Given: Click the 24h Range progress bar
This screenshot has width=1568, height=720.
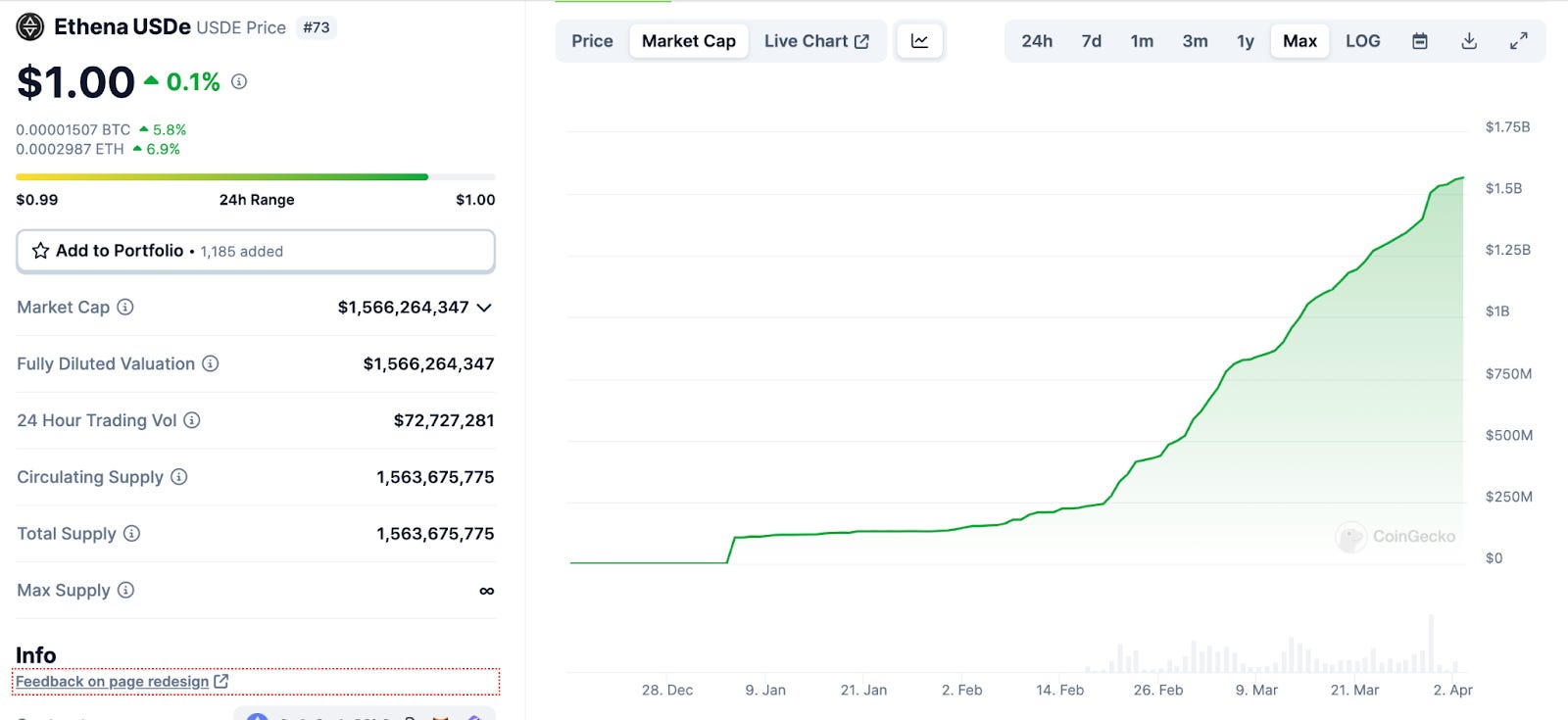Looking at the screenshot, I should [256, 177].
